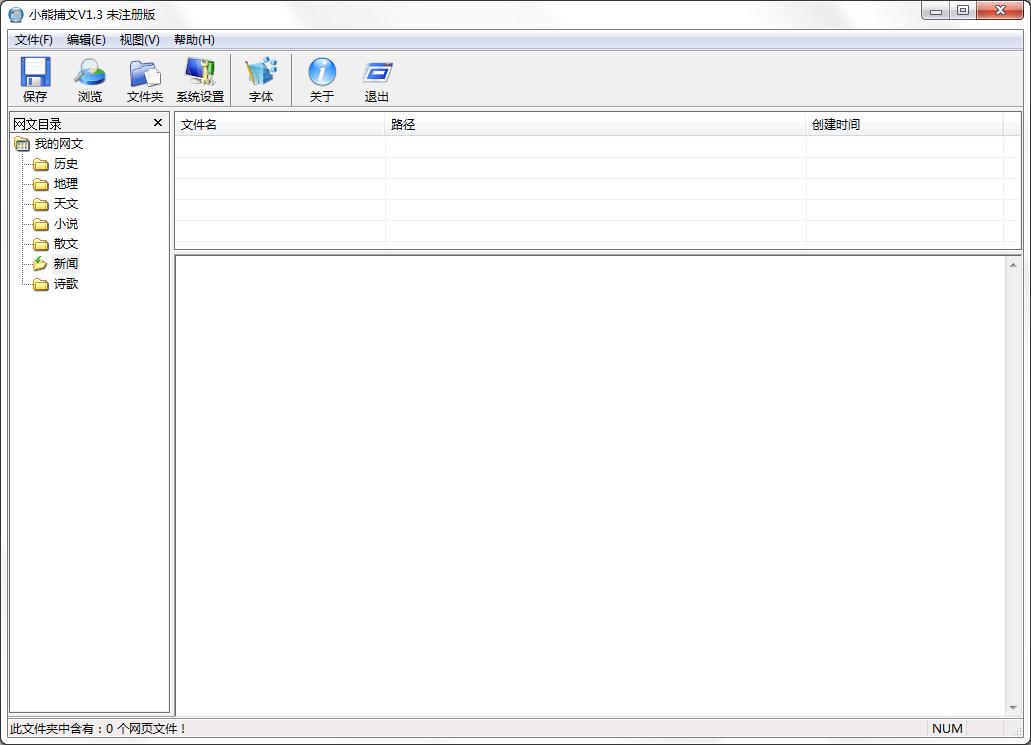
Task: Select the 诗歌 folder in tree
Action: (65, 284)
